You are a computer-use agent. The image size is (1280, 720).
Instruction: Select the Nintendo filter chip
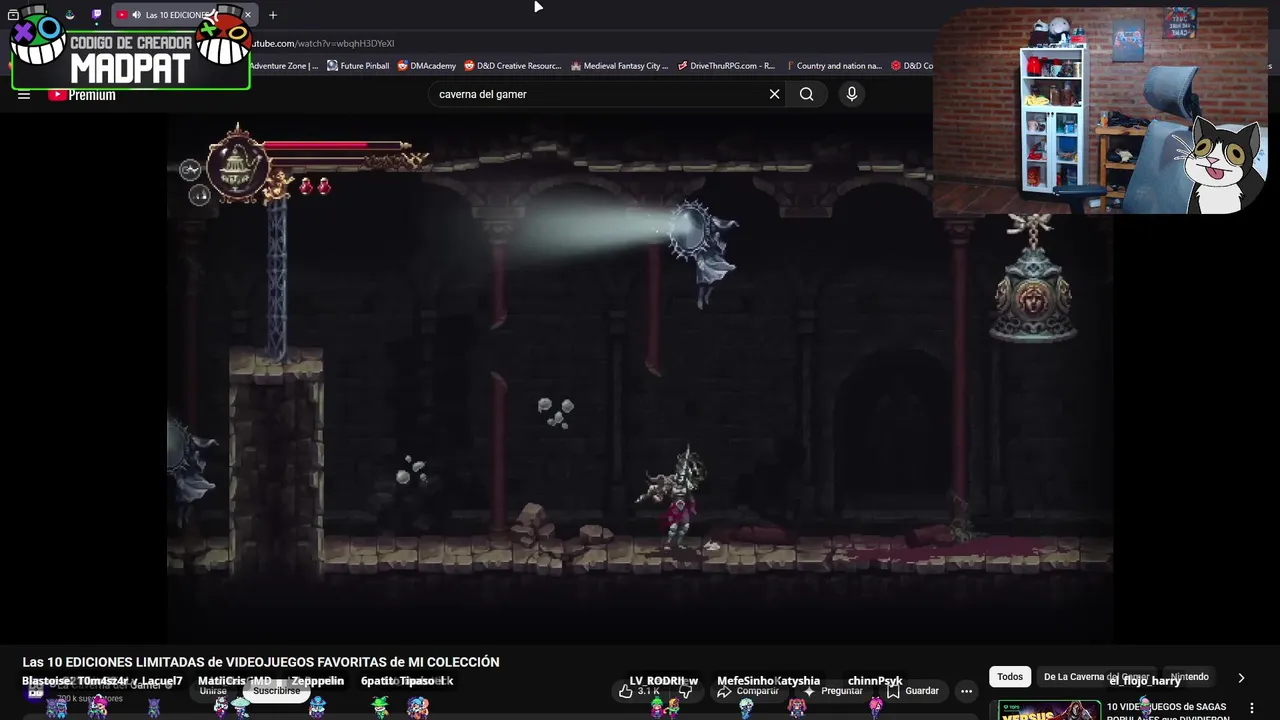click(1189, 677)
